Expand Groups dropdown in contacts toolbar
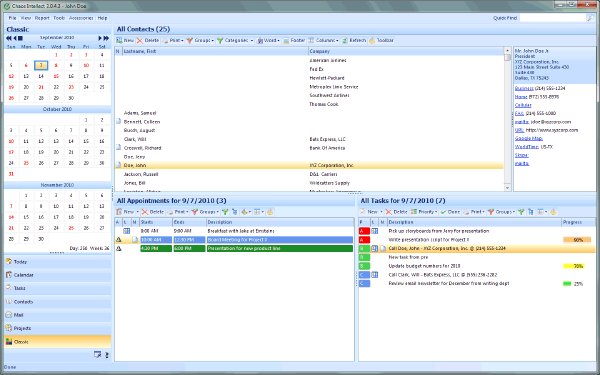 click(x=200, y=41)
